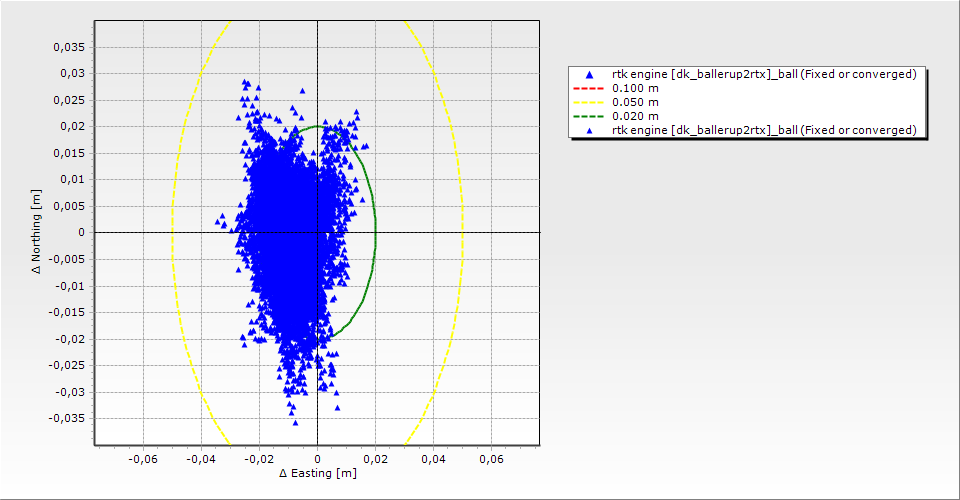Click the large blue triangle legend marker
The image size is (960, 500).
(590, 75)
